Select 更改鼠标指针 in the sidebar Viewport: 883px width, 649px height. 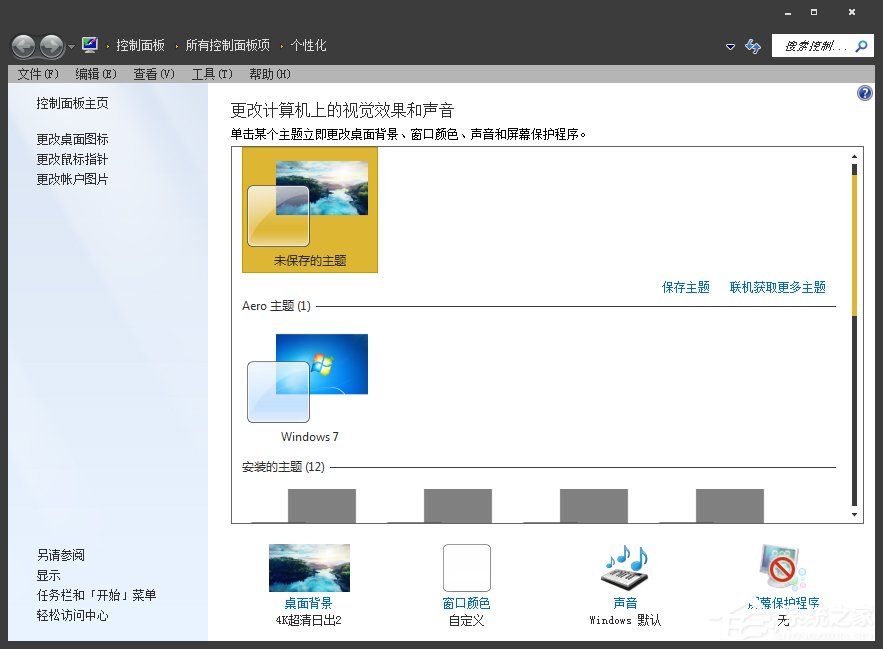(x=70, y=159)
